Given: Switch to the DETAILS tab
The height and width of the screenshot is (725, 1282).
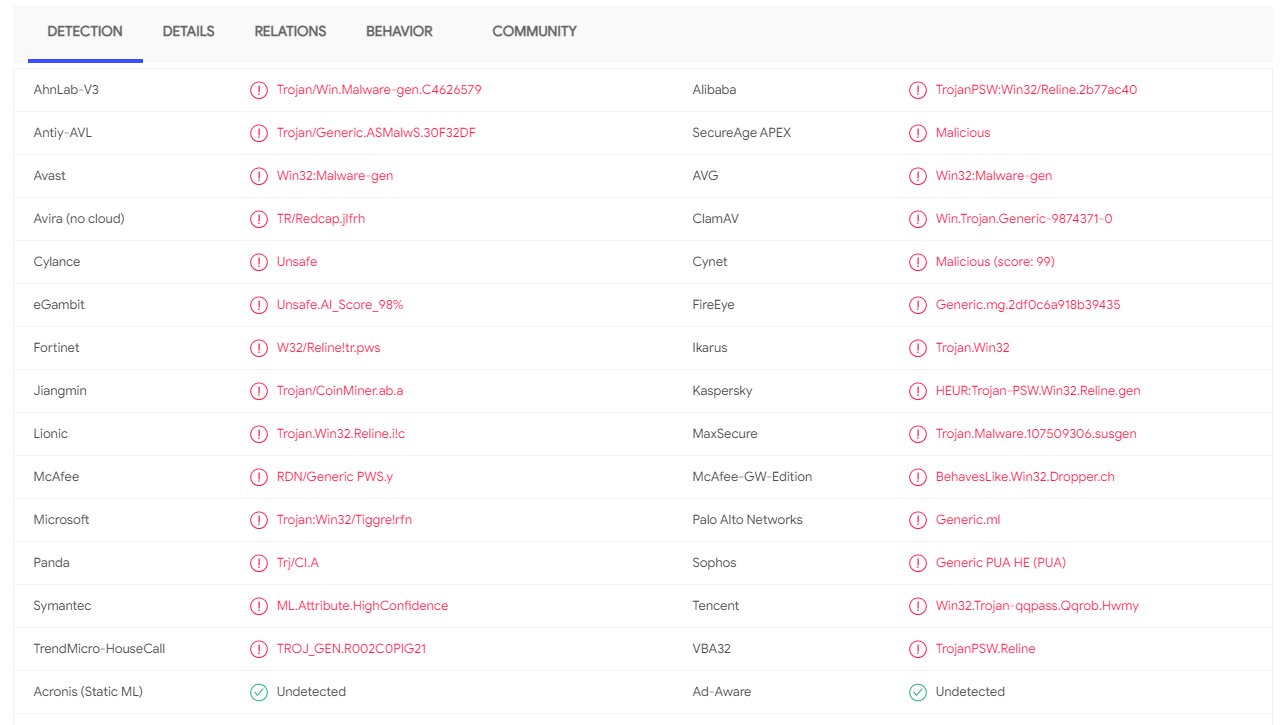Looking at the screenshot, I should 188,31.
